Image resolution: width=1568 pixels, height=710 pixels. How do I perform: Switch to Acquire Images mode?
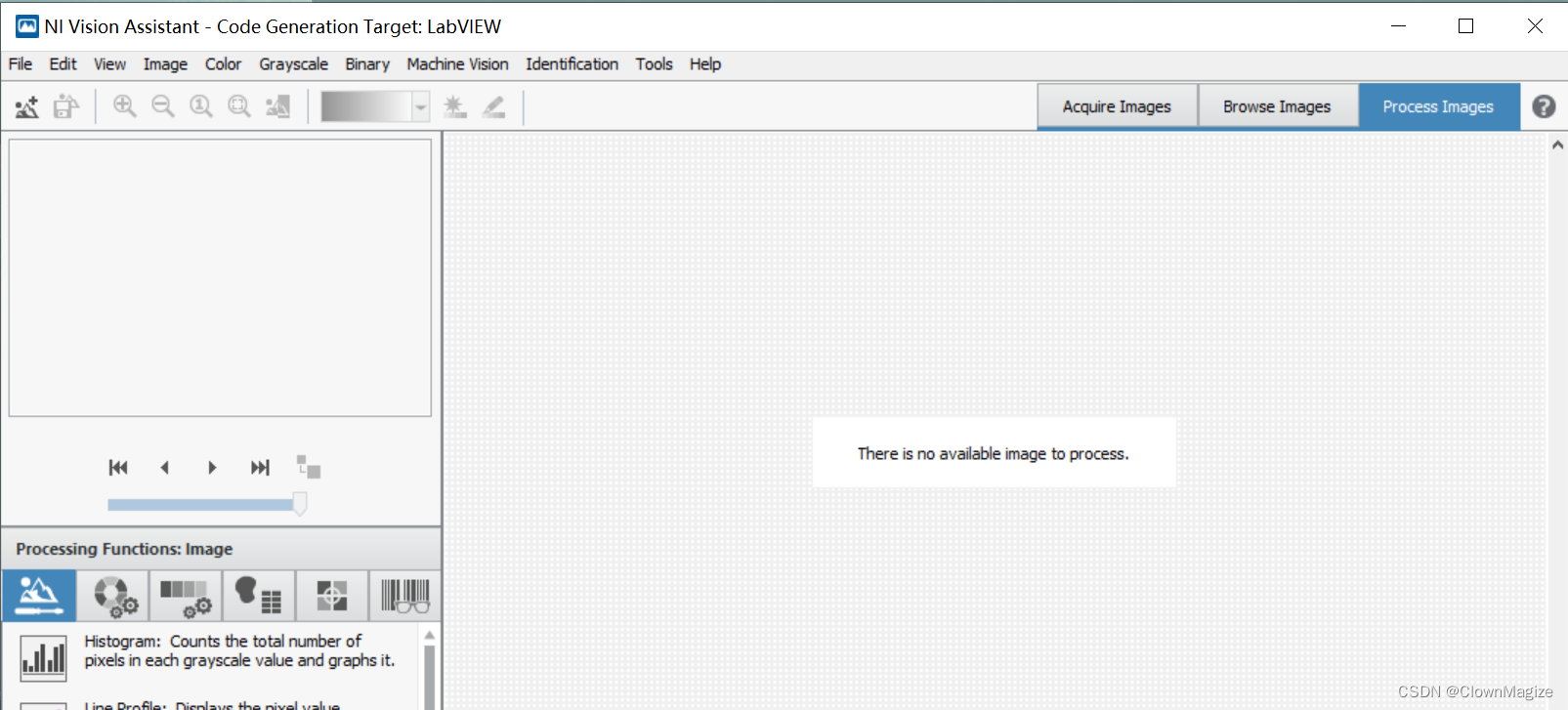(x=1117, y=106)
